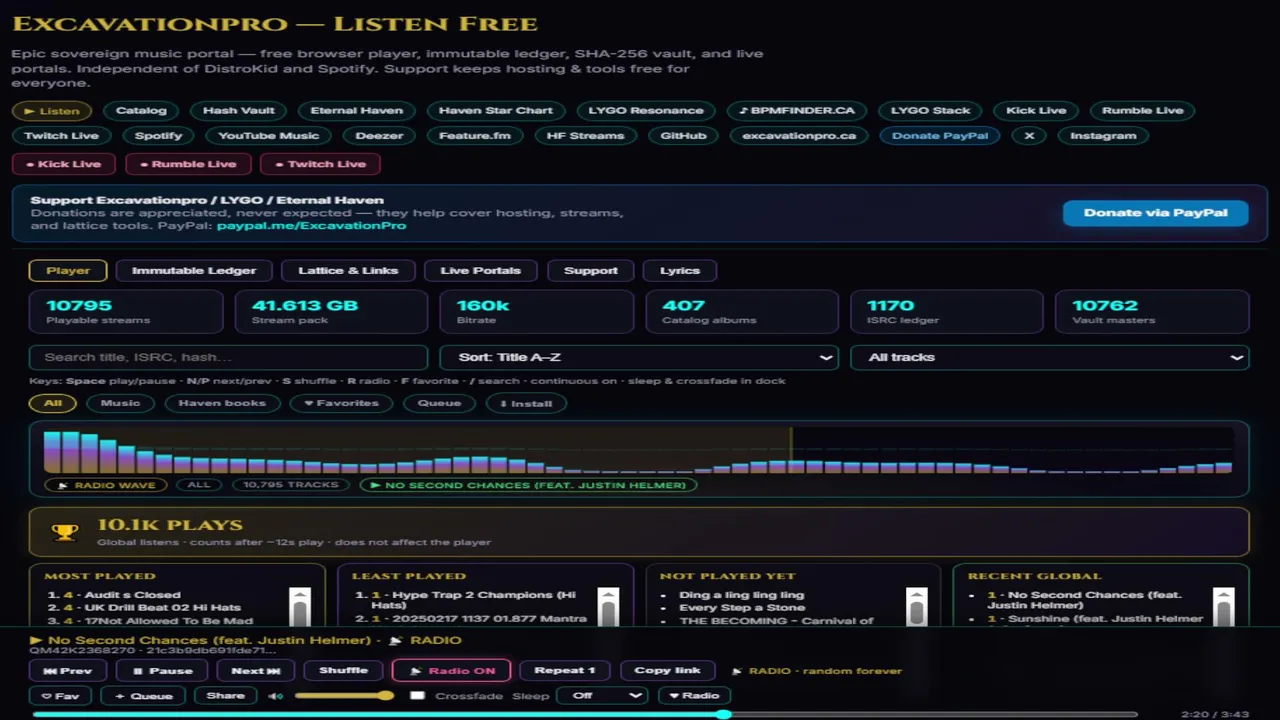Click the Most Played list scrollbar

(300, 606)
